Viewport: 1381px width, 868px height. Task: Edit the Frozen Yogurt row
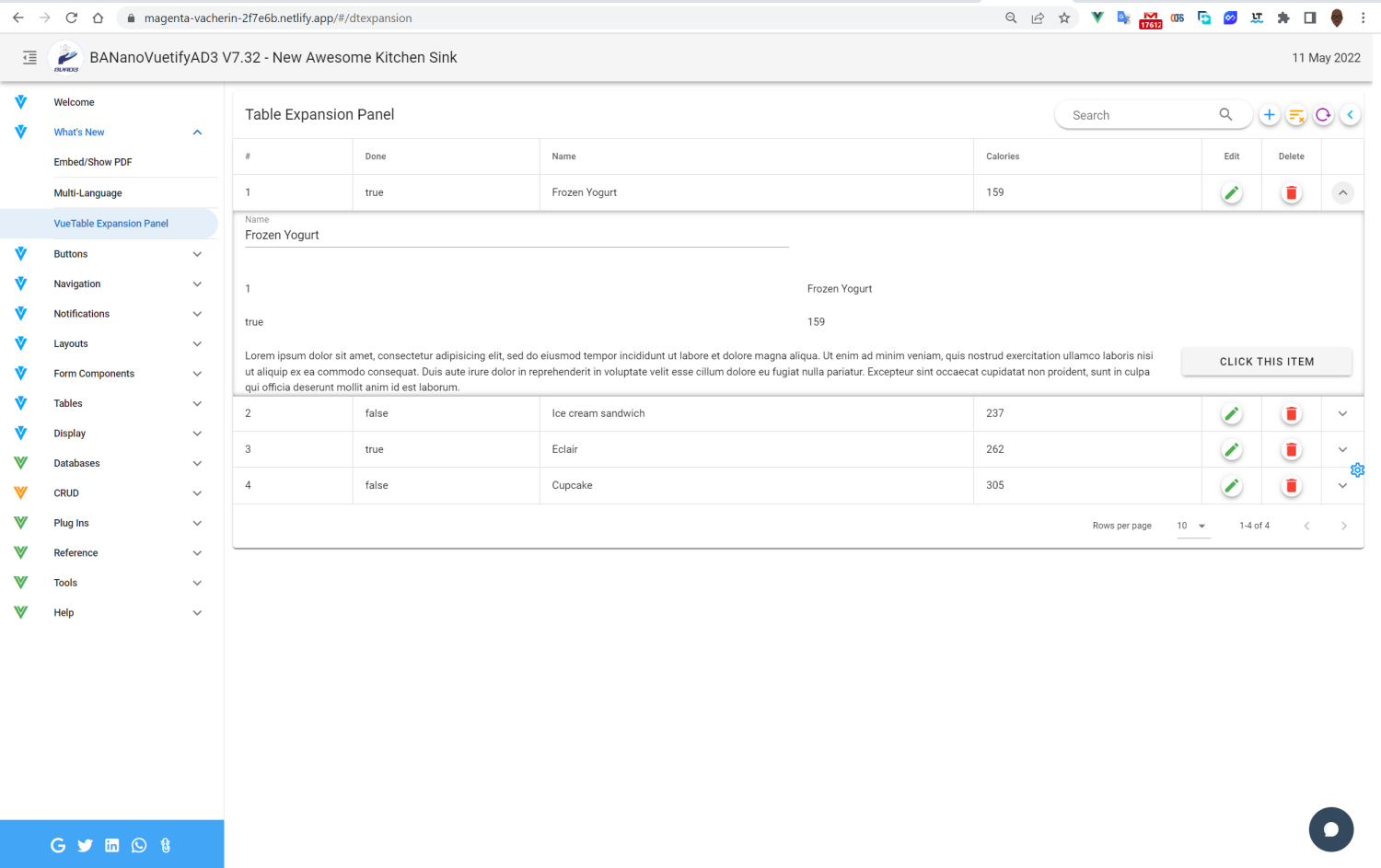pos(1232,192)
